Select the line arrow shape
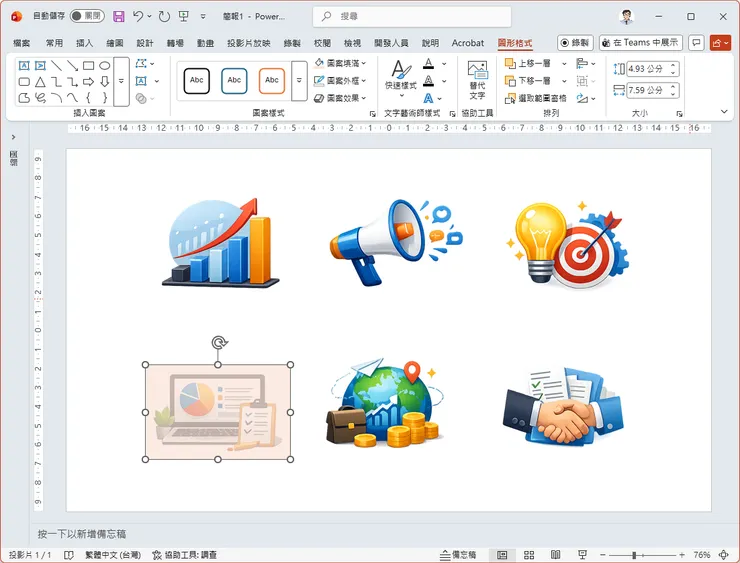This screenshot has width=740, height=563. pos(72,66)
